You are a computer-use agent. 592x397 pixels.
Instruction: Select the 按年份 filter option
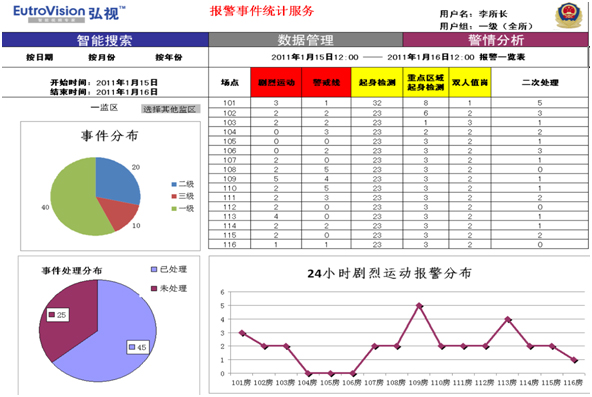click(x=169, y=57)
